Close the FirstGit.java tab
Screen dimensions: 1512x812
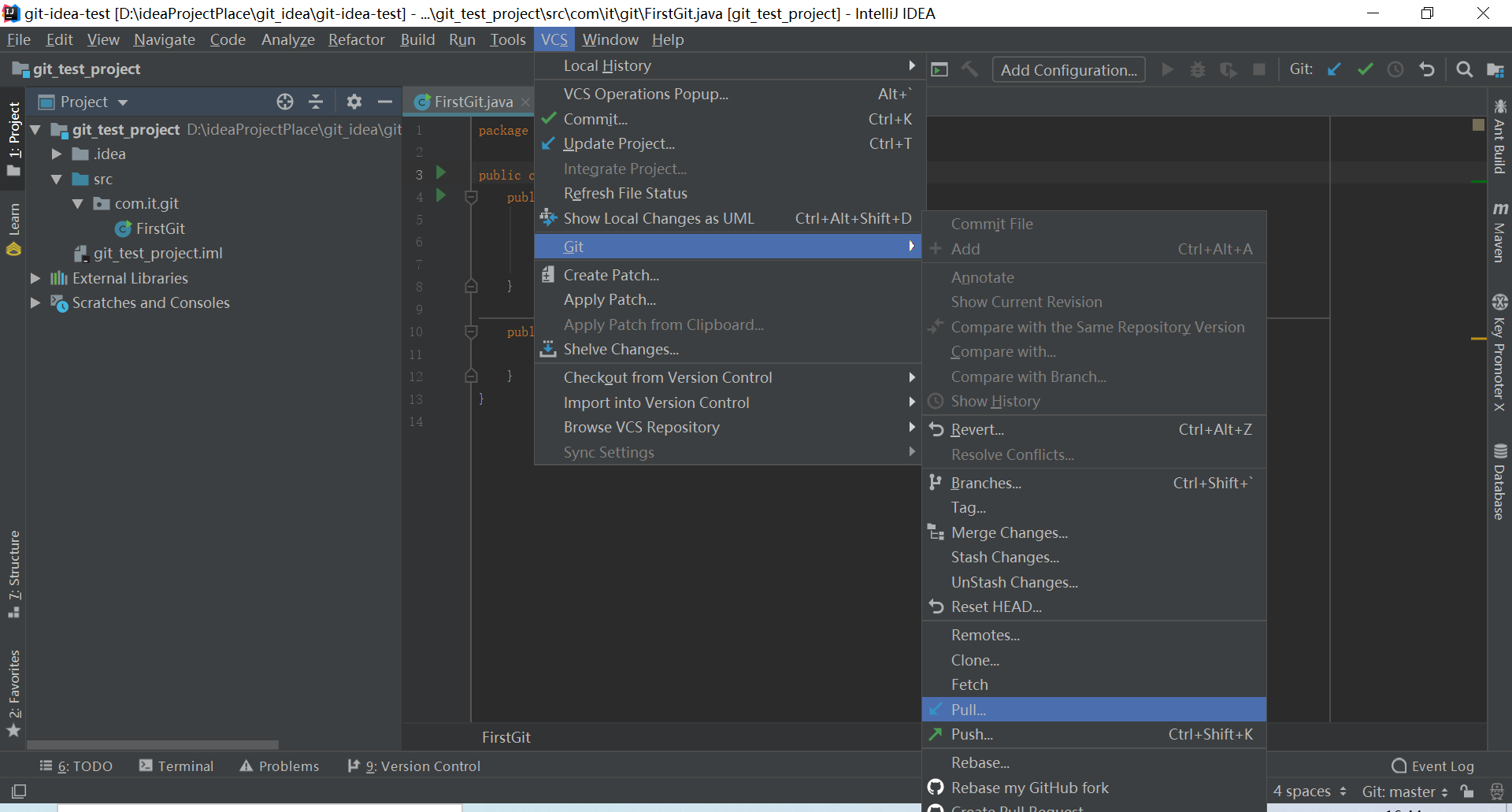coord(525,102)
